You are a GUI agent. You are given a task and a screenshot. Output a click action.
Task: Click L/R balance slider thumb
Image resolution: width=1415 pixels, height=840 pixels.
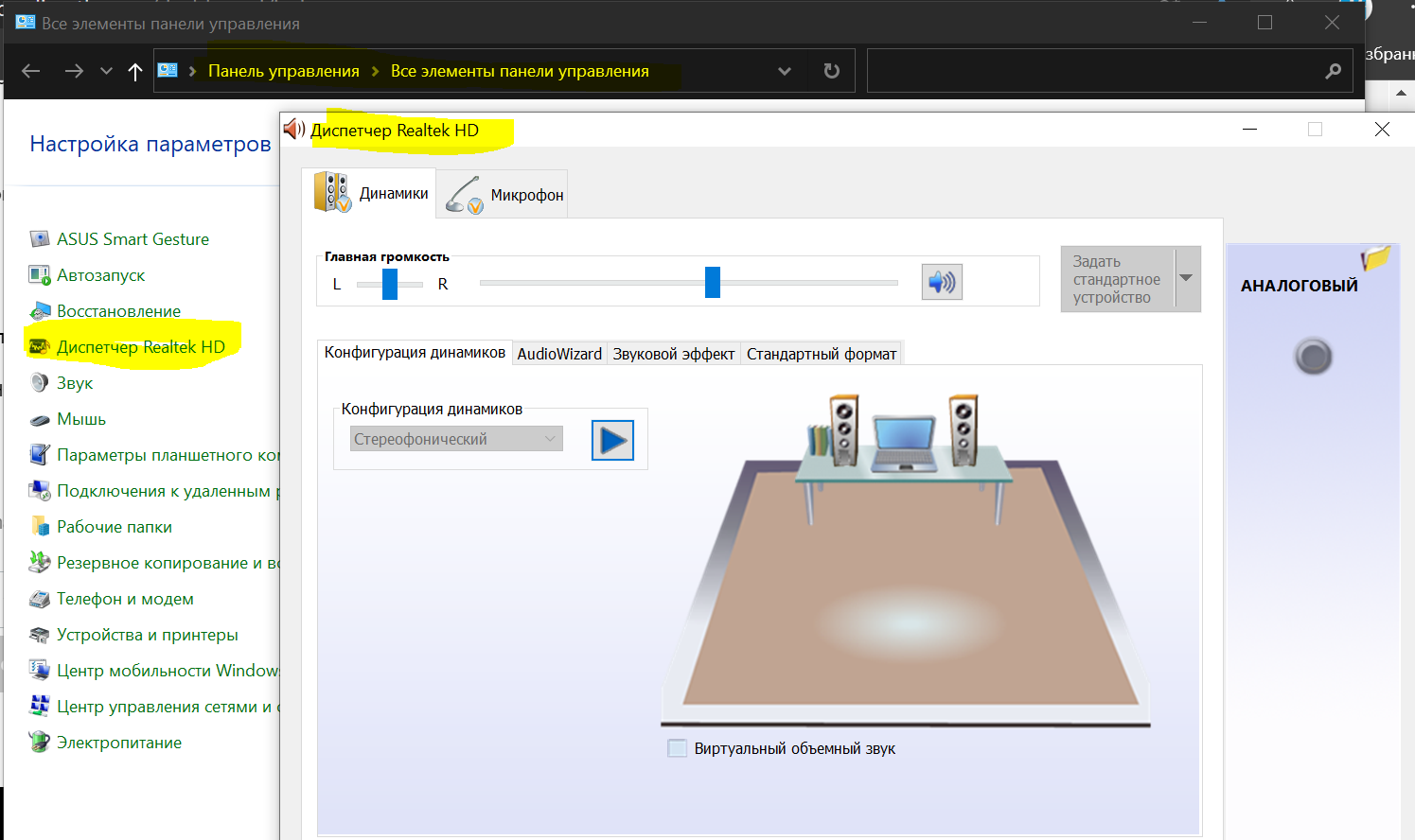pos(390,284)
